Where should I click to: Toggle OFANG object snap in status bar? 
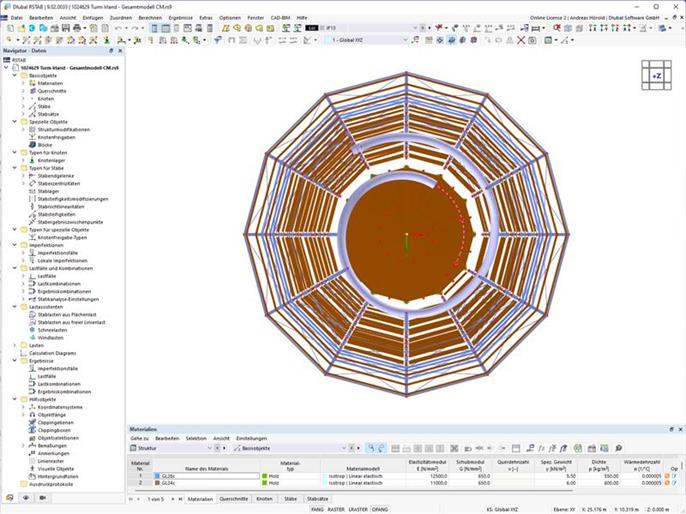tap(380, 509)
